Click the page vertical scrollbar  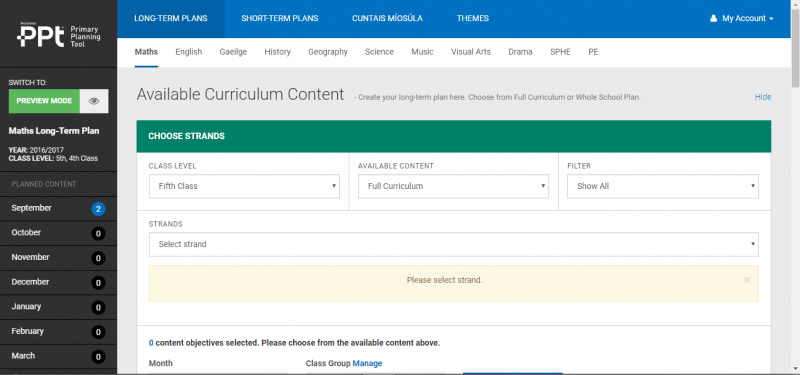[795, 187]
